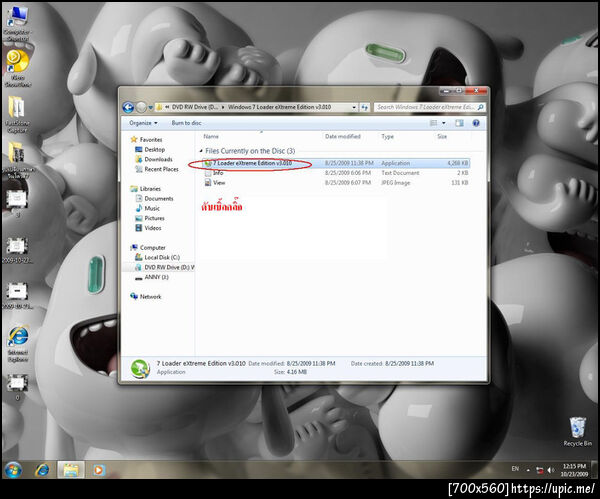The image size is (600, 499).
Task: Toggle the preview pane icon
Action: [459, 123]
